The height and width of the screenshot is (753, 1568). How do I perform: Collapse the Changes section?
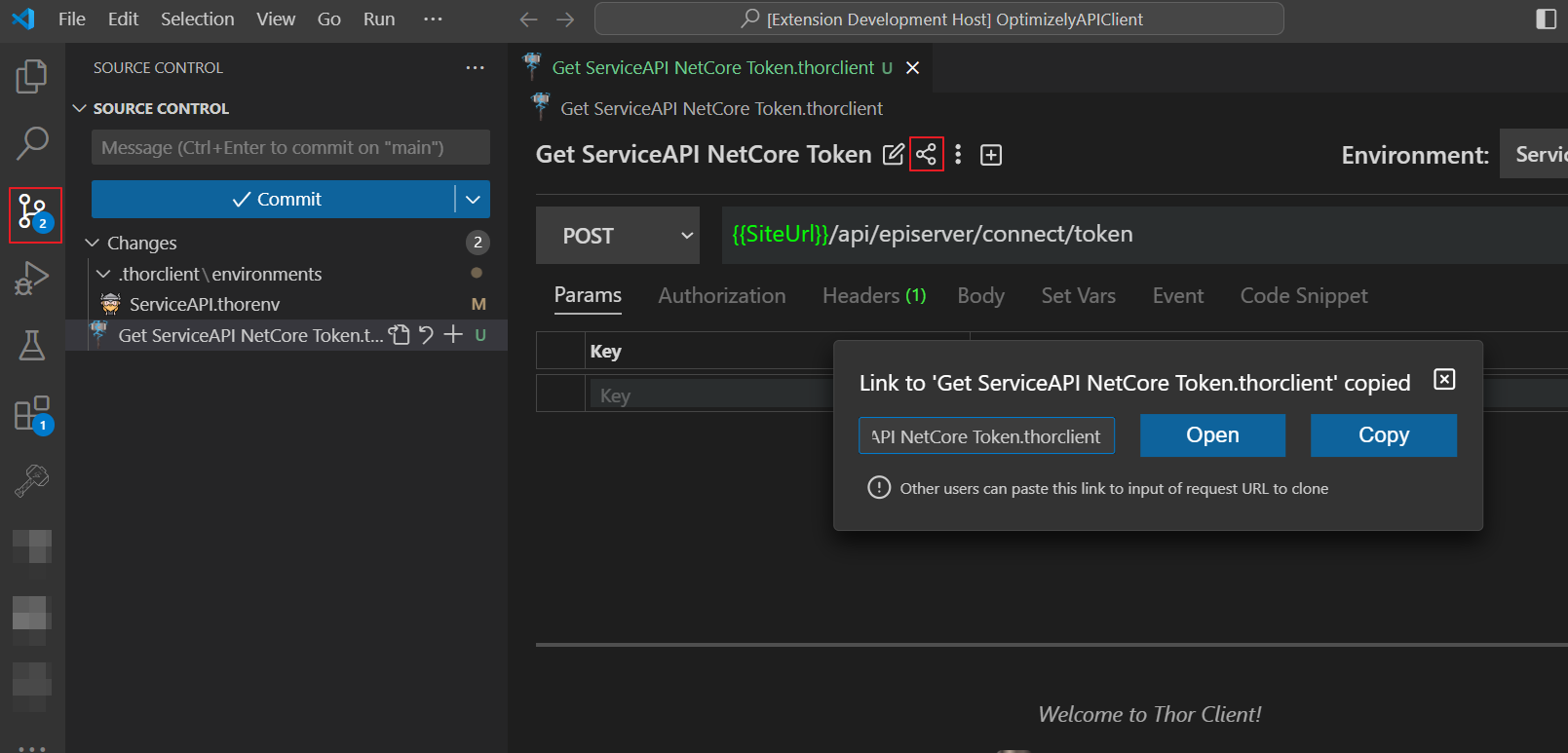pyautogui.click(x=93, y=243)
